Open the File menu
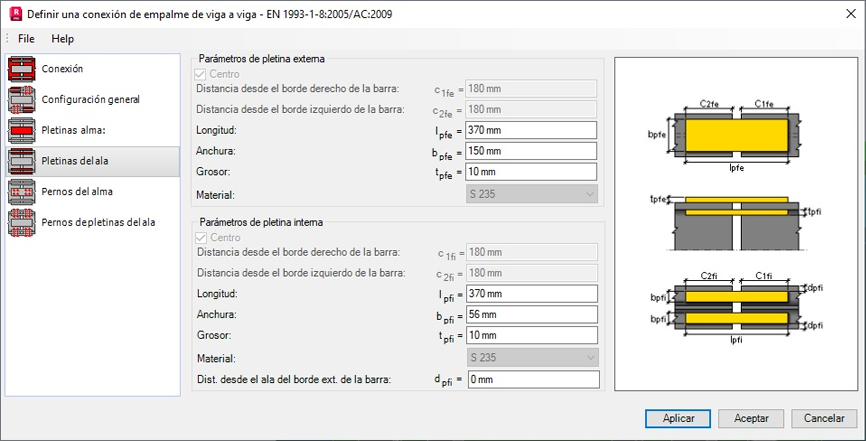 pyautogui.click(x=26, y=39)
